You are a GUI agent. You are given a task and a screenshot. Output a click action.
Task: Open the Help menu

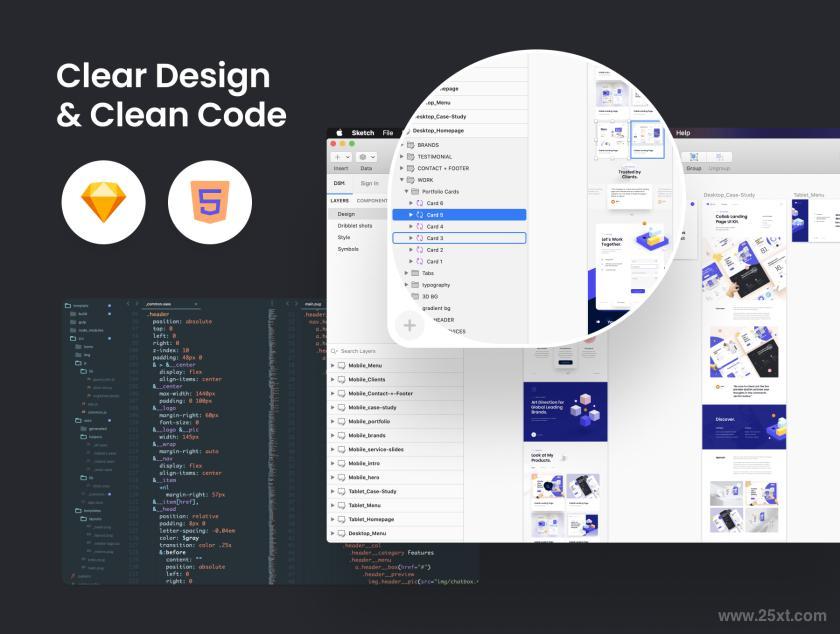tap(683, 133)
